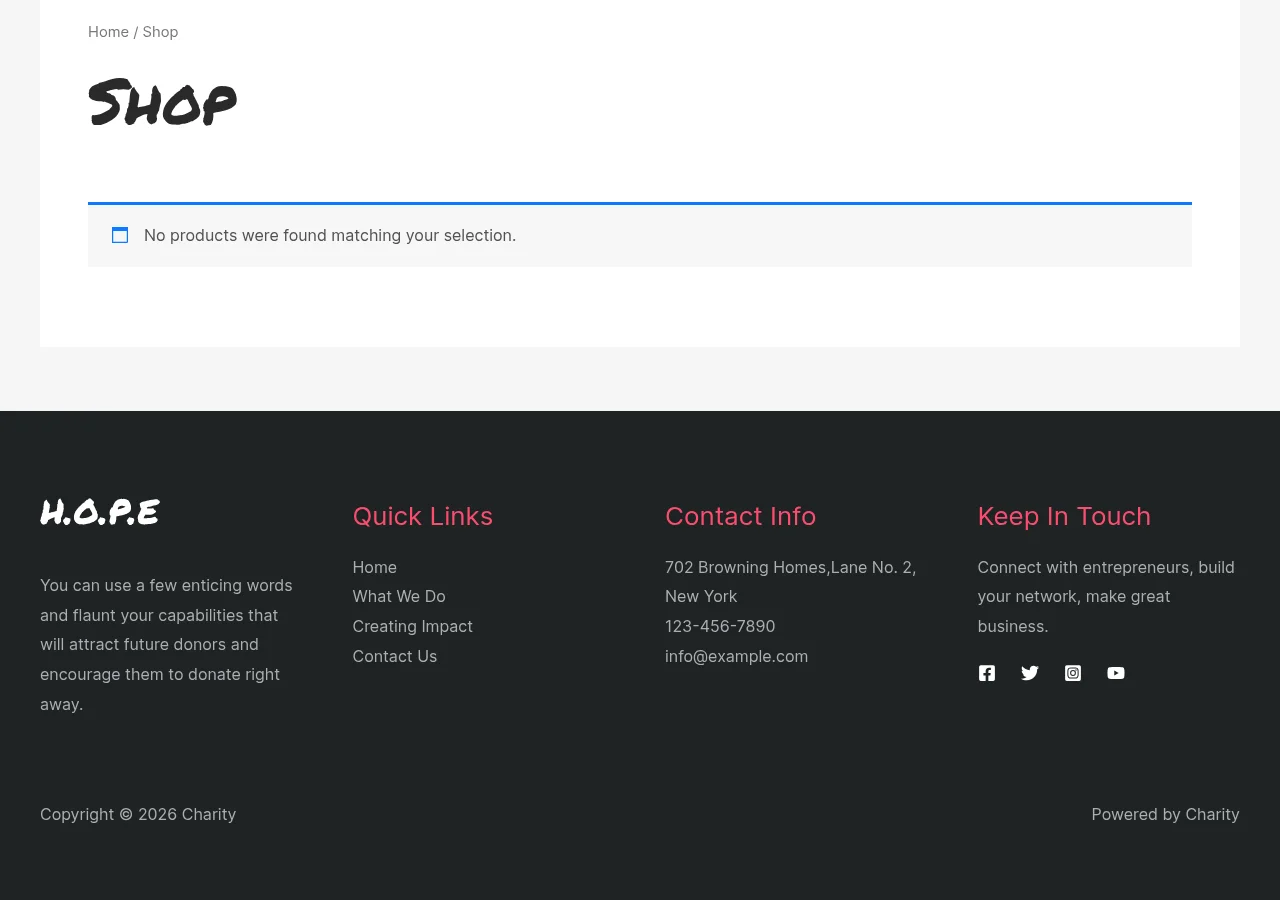Click the Connect with entrepreneurs paragraph
The image size is (1280, 900).
pos(1106,597)
